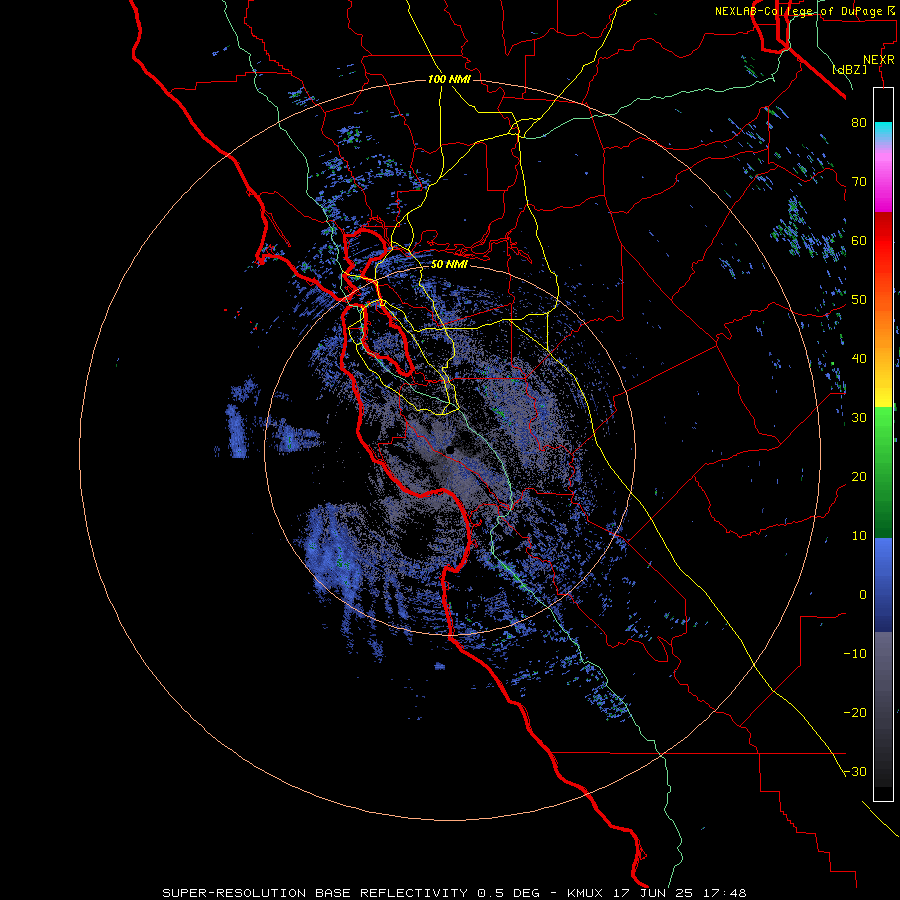Click the -20 value on the dBZ scale
The height and width of the screenshot is (900, 900).
pyautogui.click(x=855, y=713)
